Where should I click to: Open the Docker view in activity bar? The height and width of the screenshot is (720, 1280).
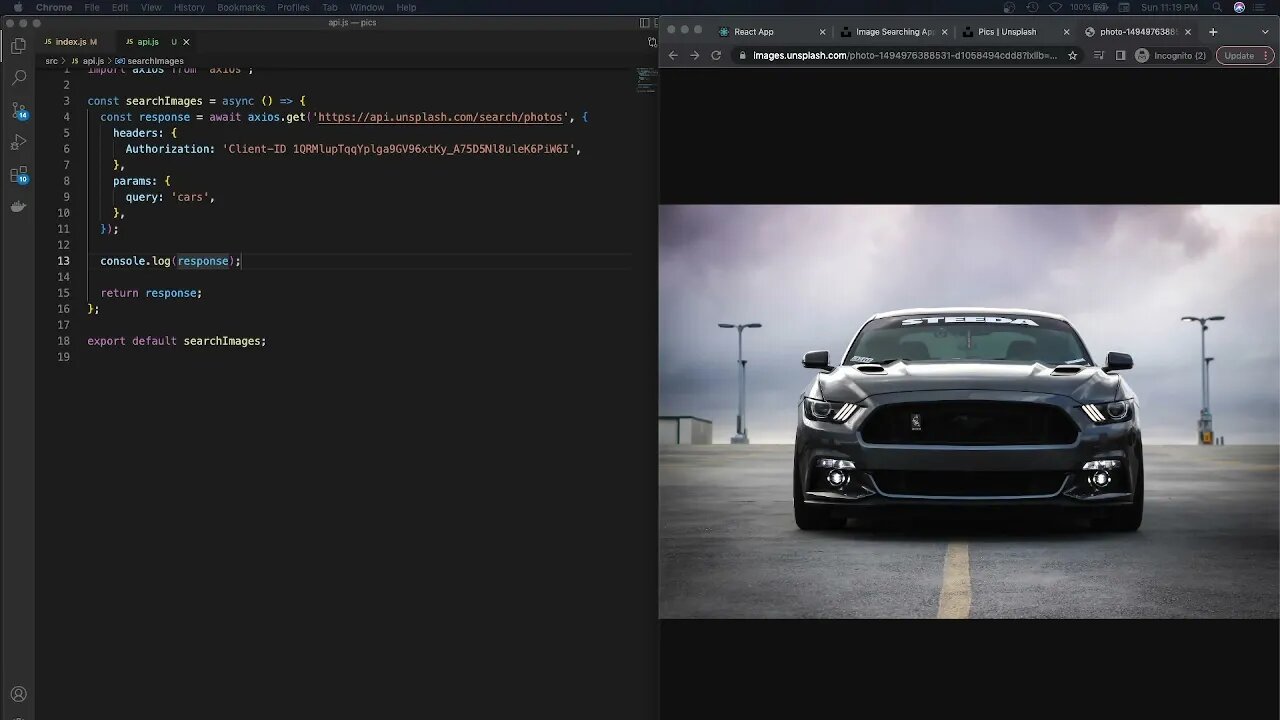18,207
